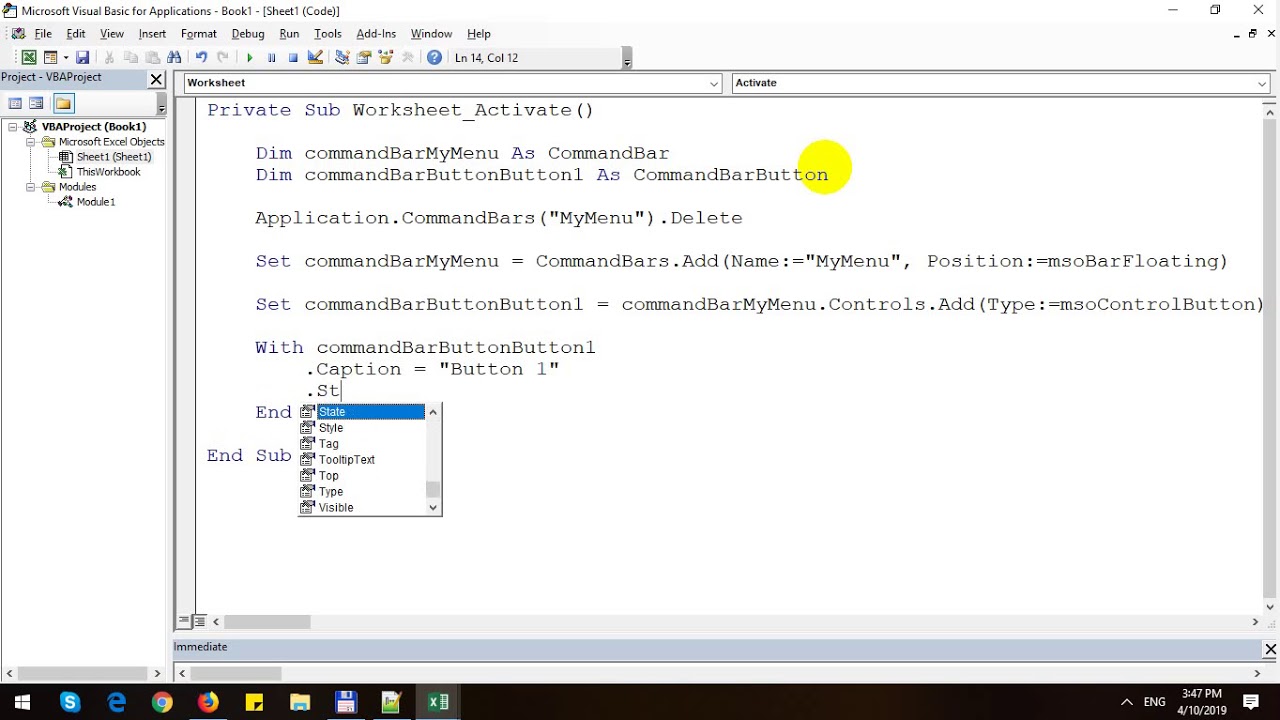Select ThisWorkbook in project tree
1280x720 pixels.
pos(108,172)
